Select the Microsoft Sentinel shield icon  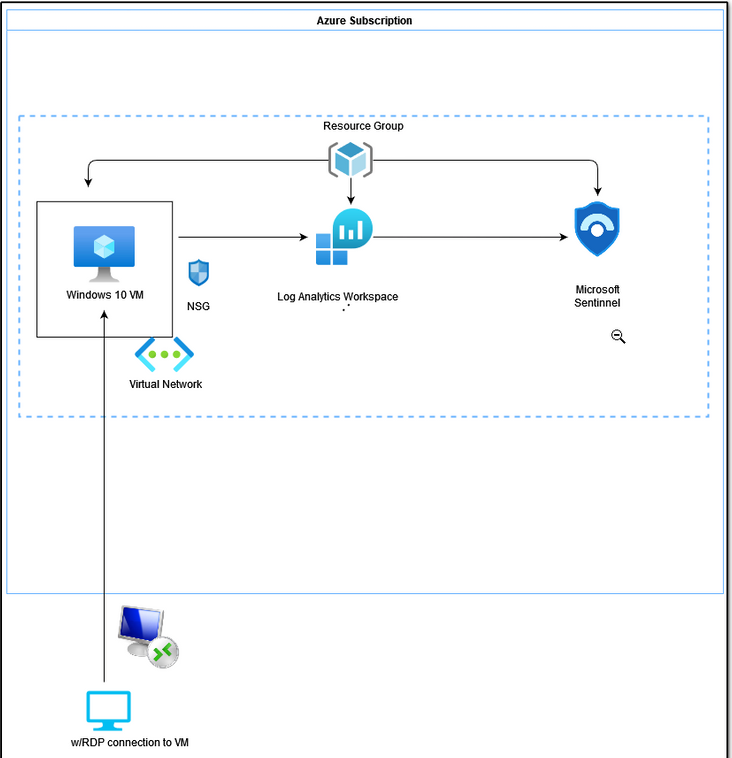pos(597,229)
